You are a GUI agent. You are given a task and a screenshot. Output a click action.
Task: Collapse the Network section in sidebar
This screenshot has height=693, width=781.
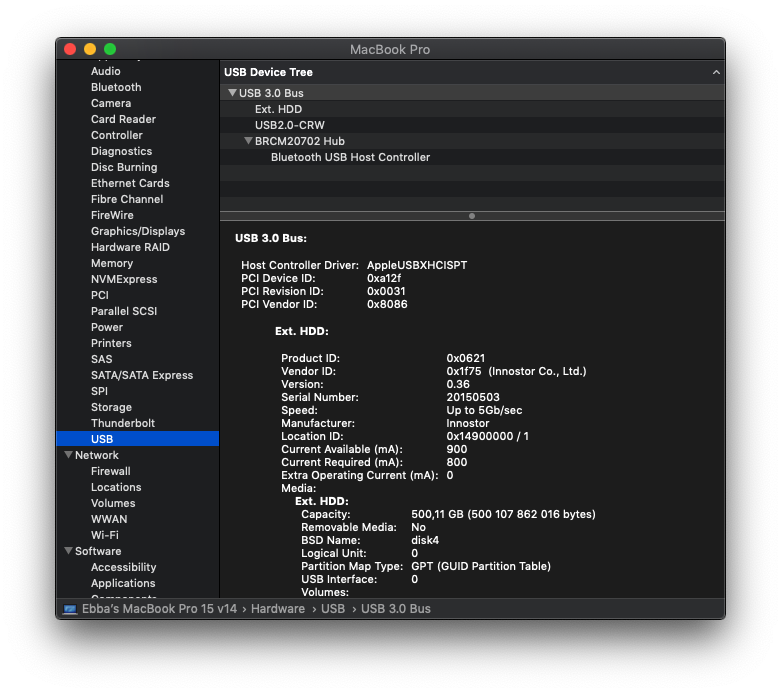pyautogui.click(x=69, y=455)
